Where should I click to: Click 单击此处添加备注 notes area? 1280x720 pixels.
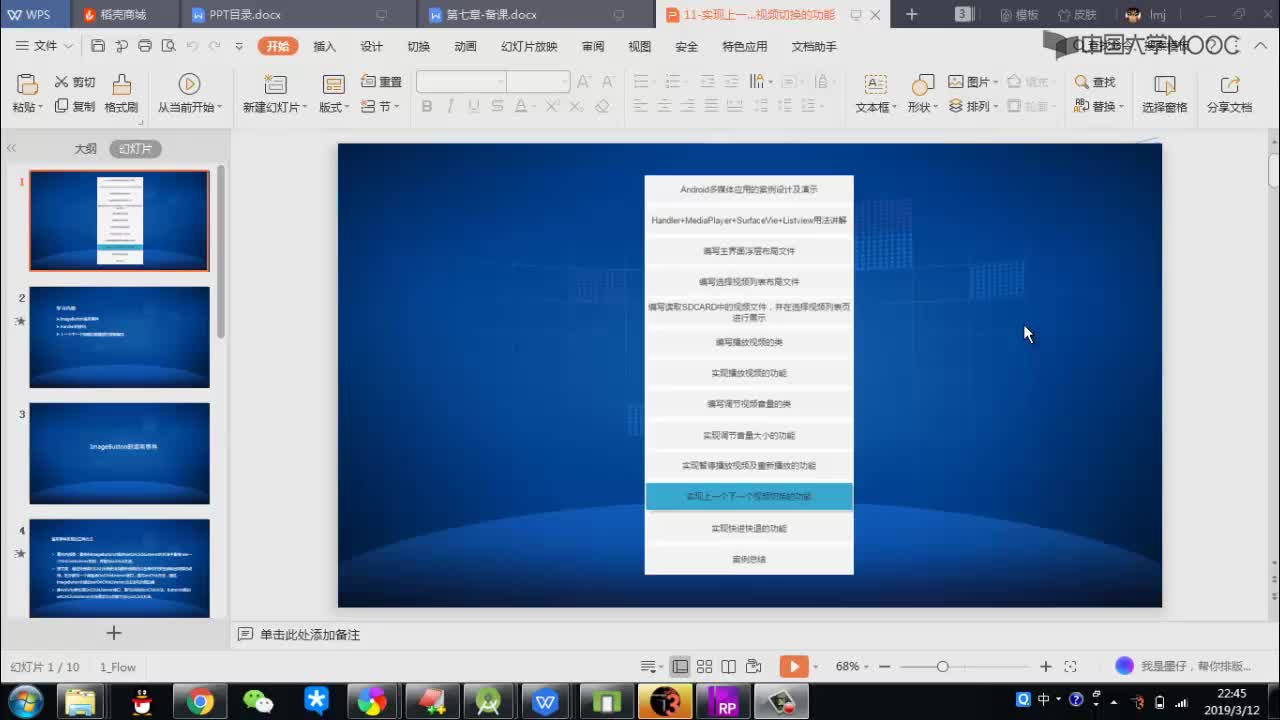310,635
